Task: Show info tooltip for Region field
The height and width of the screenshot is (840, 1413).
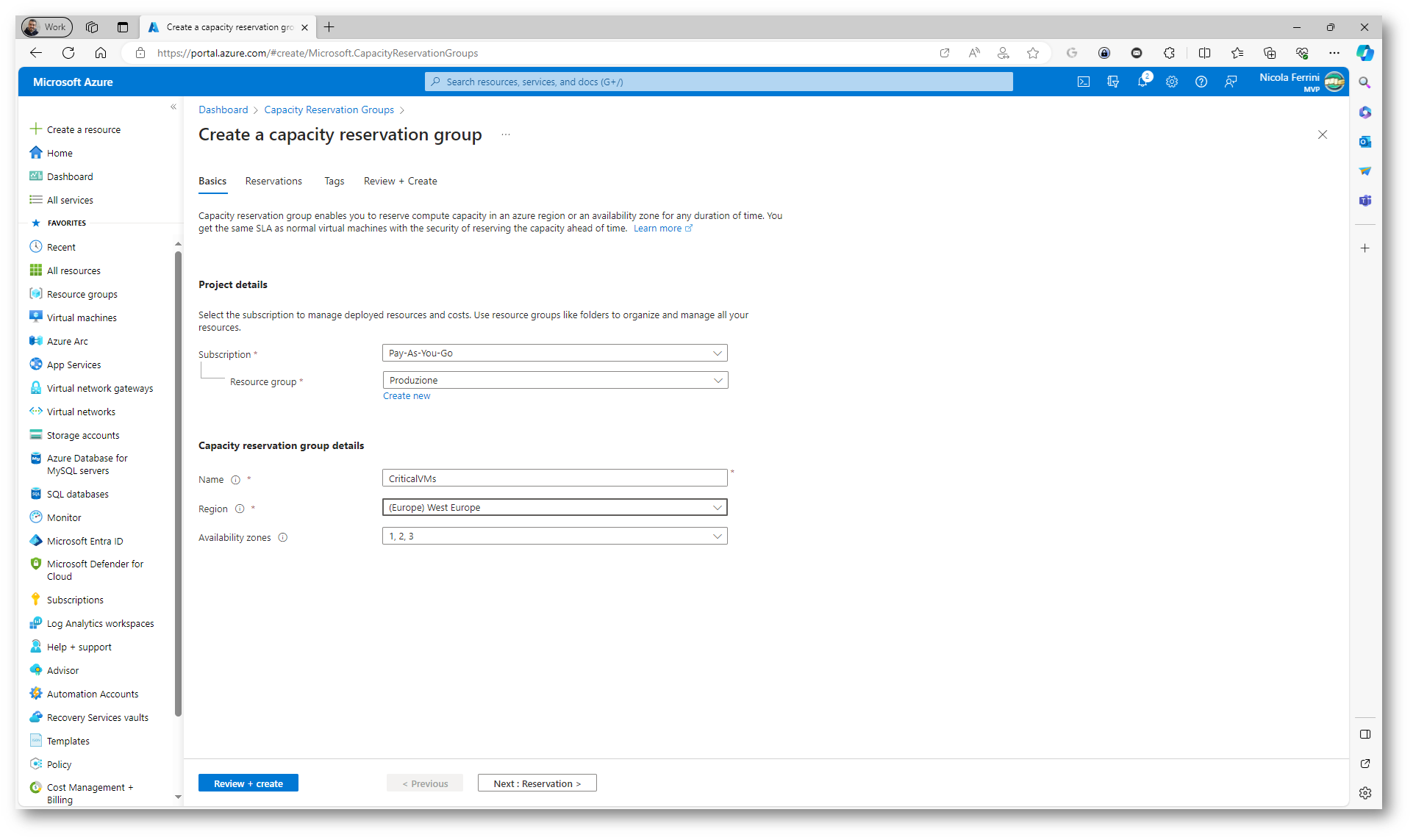Action: point(240,509)
